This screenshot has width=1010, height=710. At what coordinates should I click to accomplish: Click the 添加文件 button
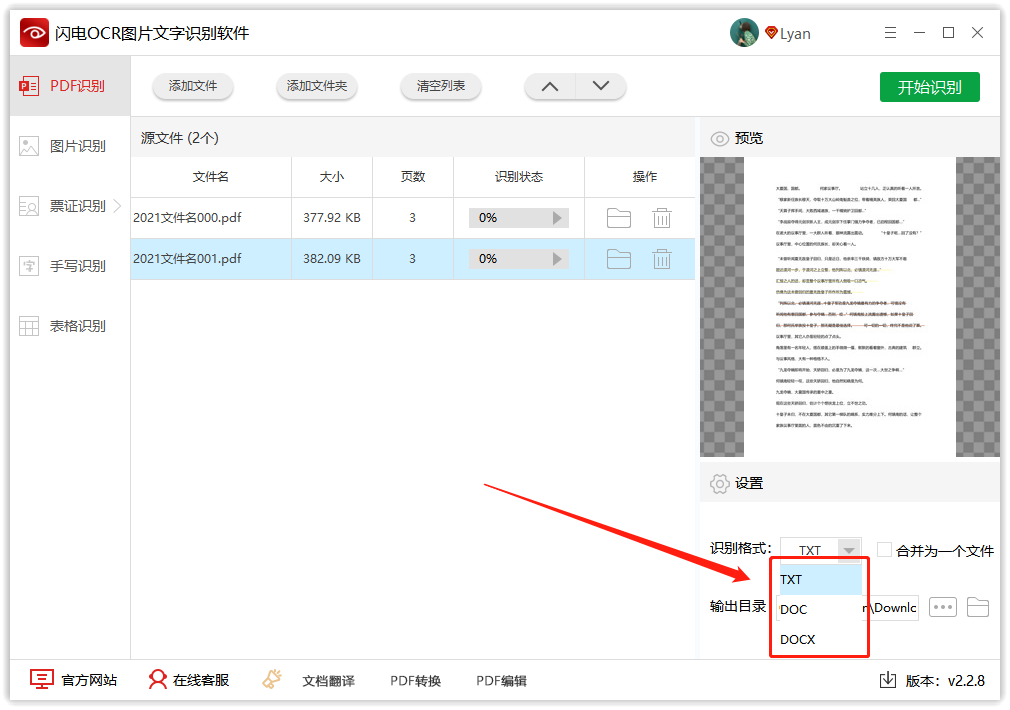[x=193, y=86]
